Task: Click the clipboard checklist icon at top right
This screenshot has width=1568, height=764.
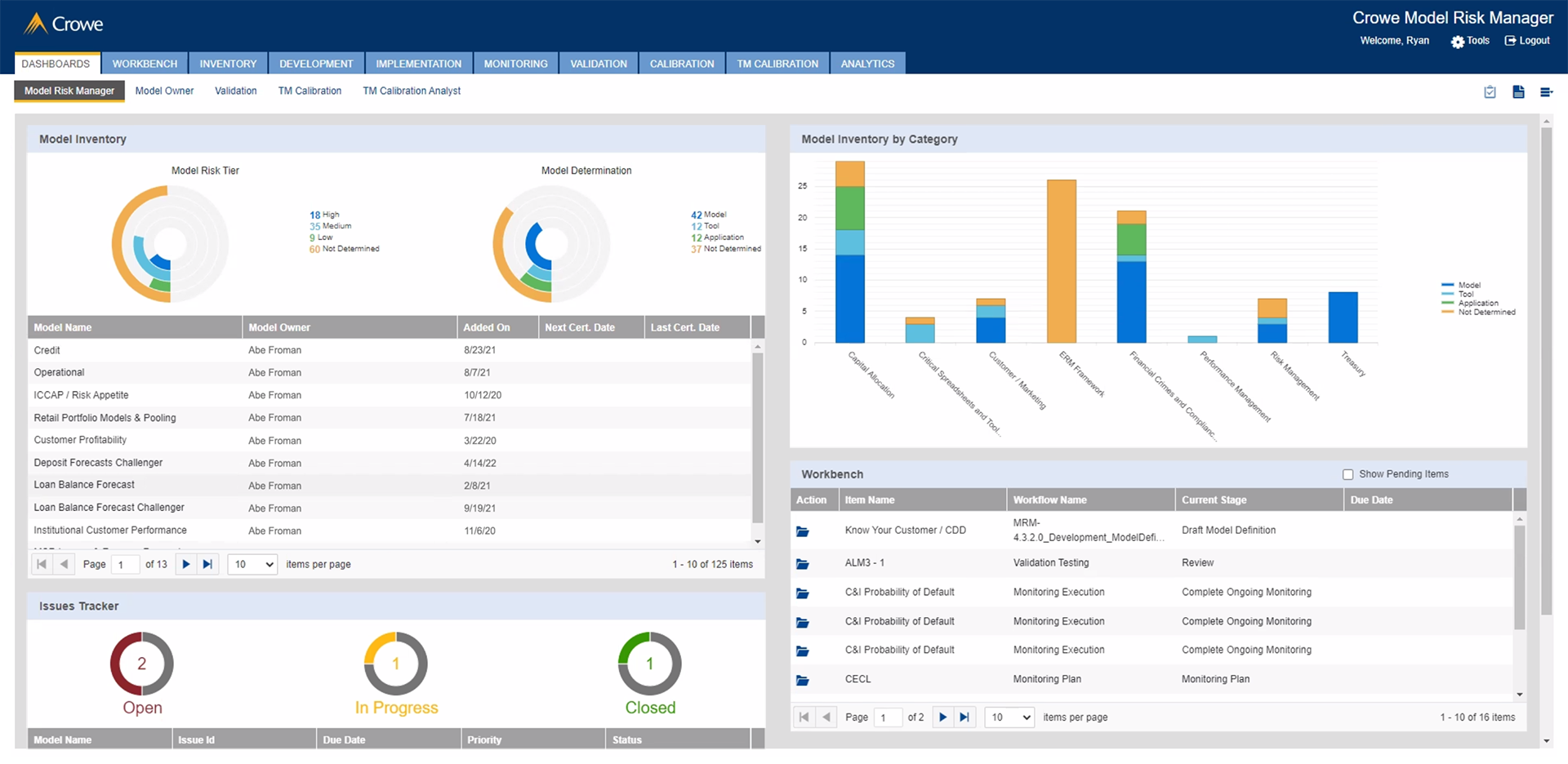Action: coord(1490,92)
